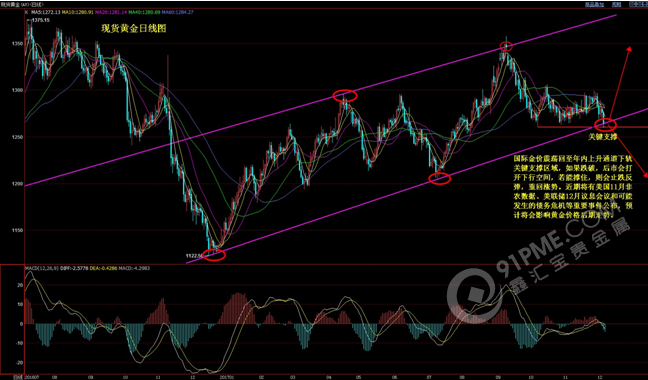Click the 1300 price axis label
648x380 pixels.
pos(17,90)
